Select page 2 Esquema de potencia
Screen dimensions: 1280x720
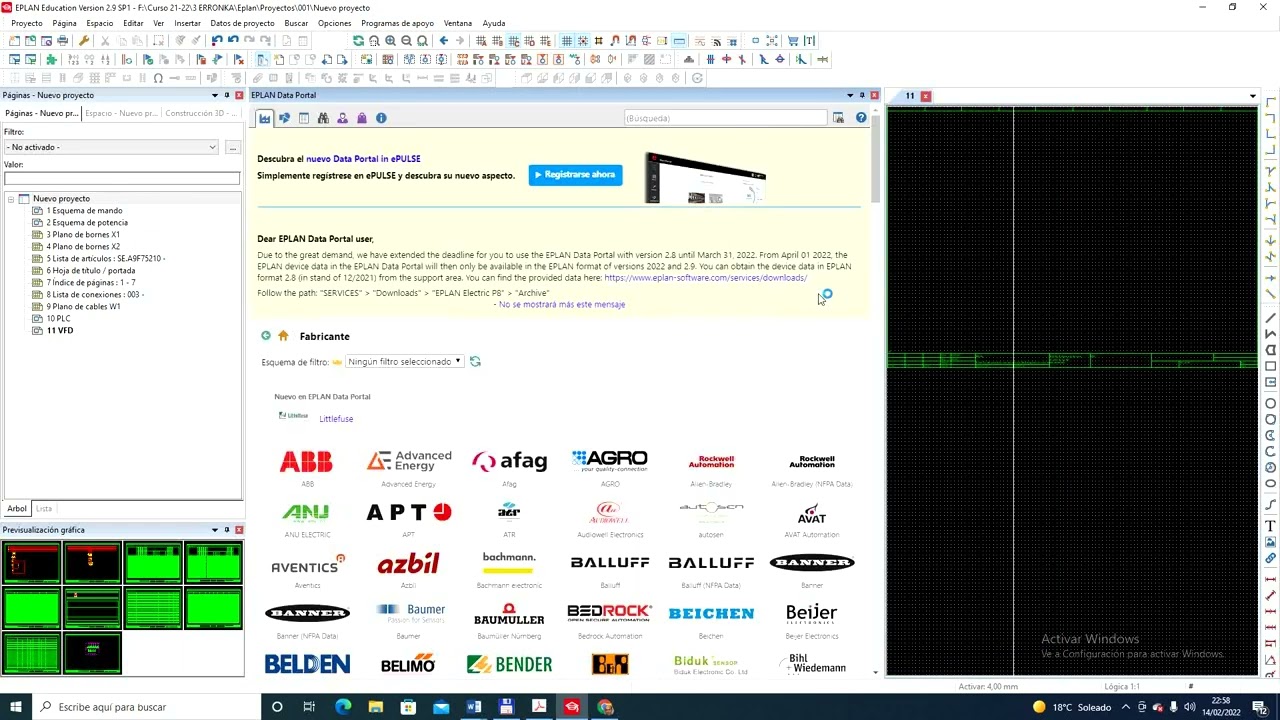[87, 223]
